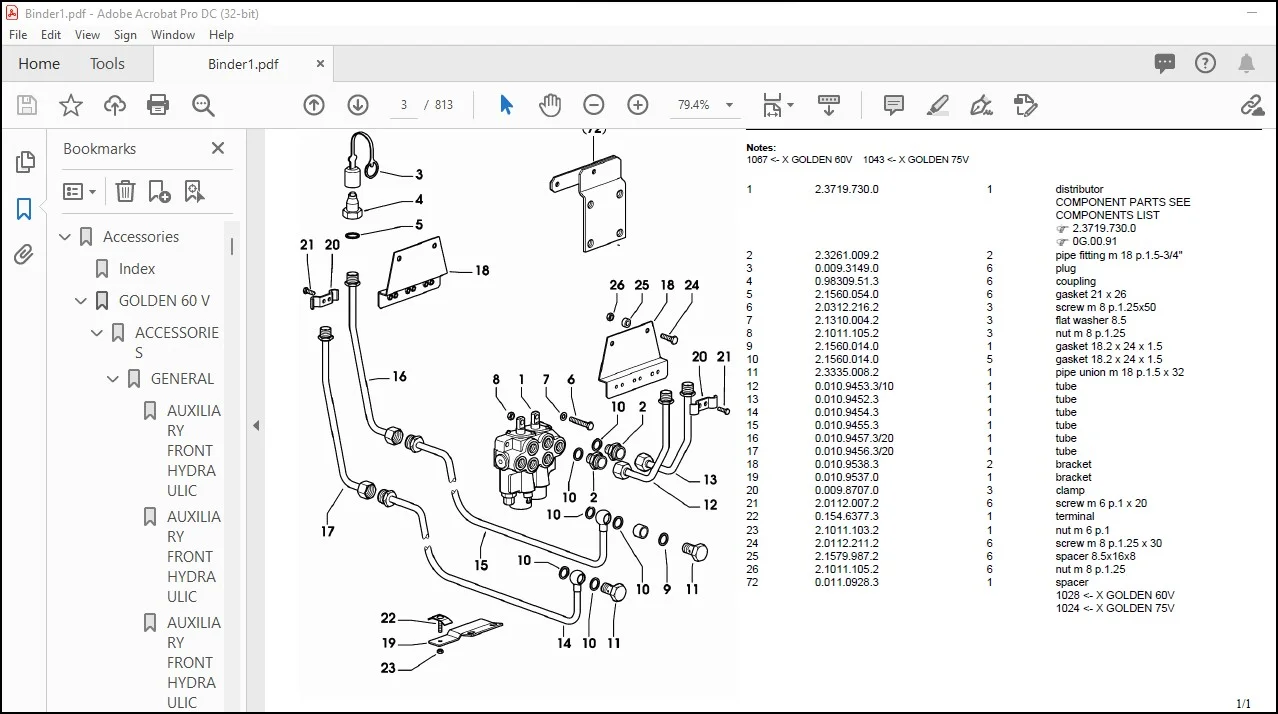Click part code 0.011.0928.3

point(846,582)
